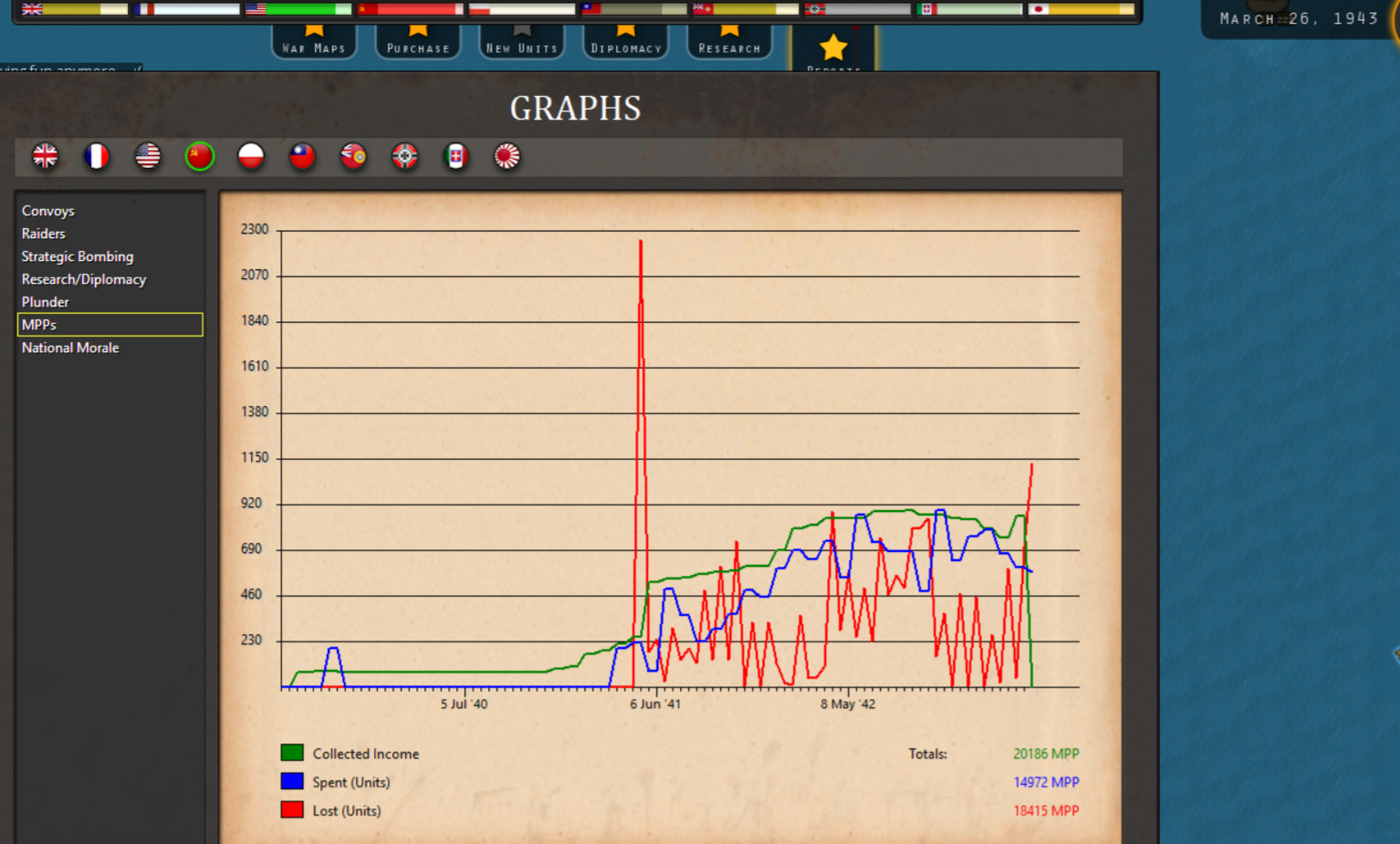Click the USSR red status bar in top strip
The height and width of the screenshot is (844, 1400).
point(411,9)
